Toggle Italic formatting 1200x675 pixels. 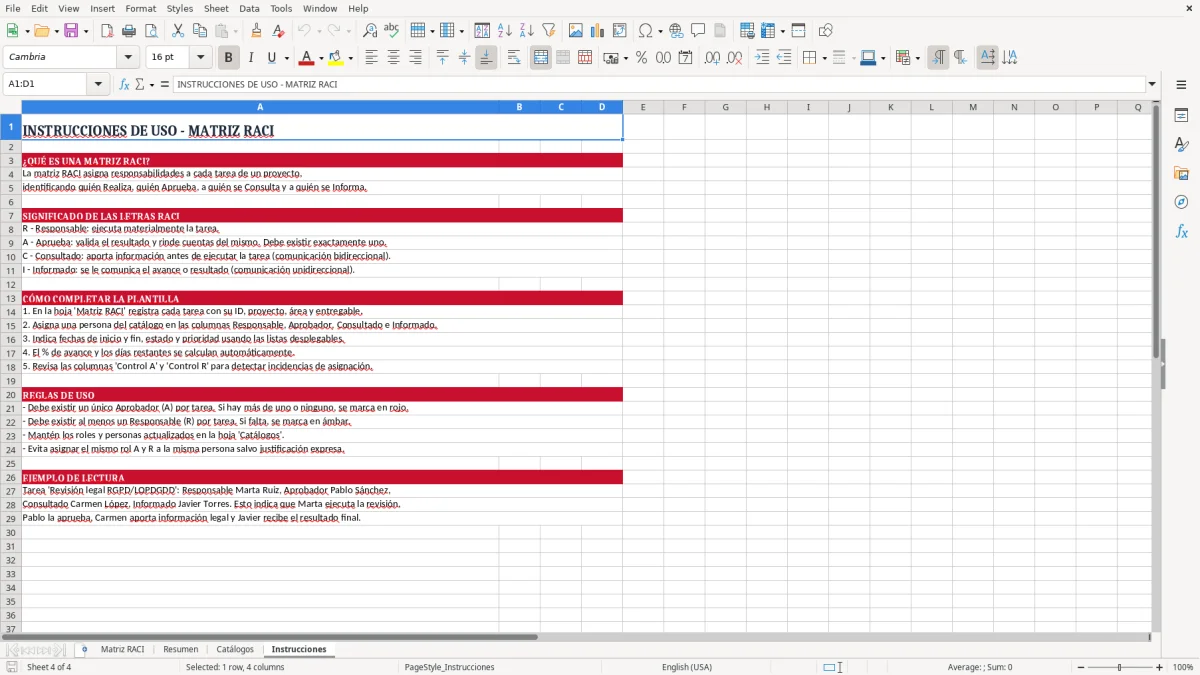[x=250, y=58]
